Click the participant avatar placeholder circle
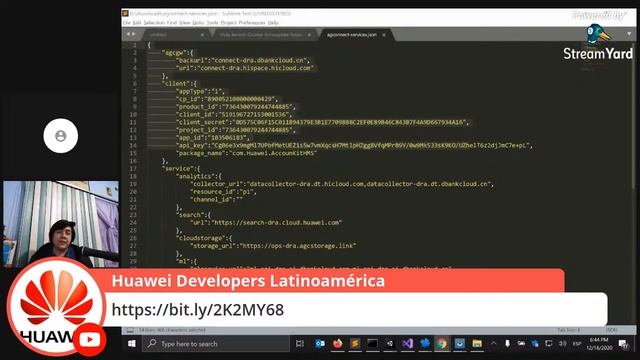Image resolution: width=640 pixels, height=360 pixels. click(61, 136)
